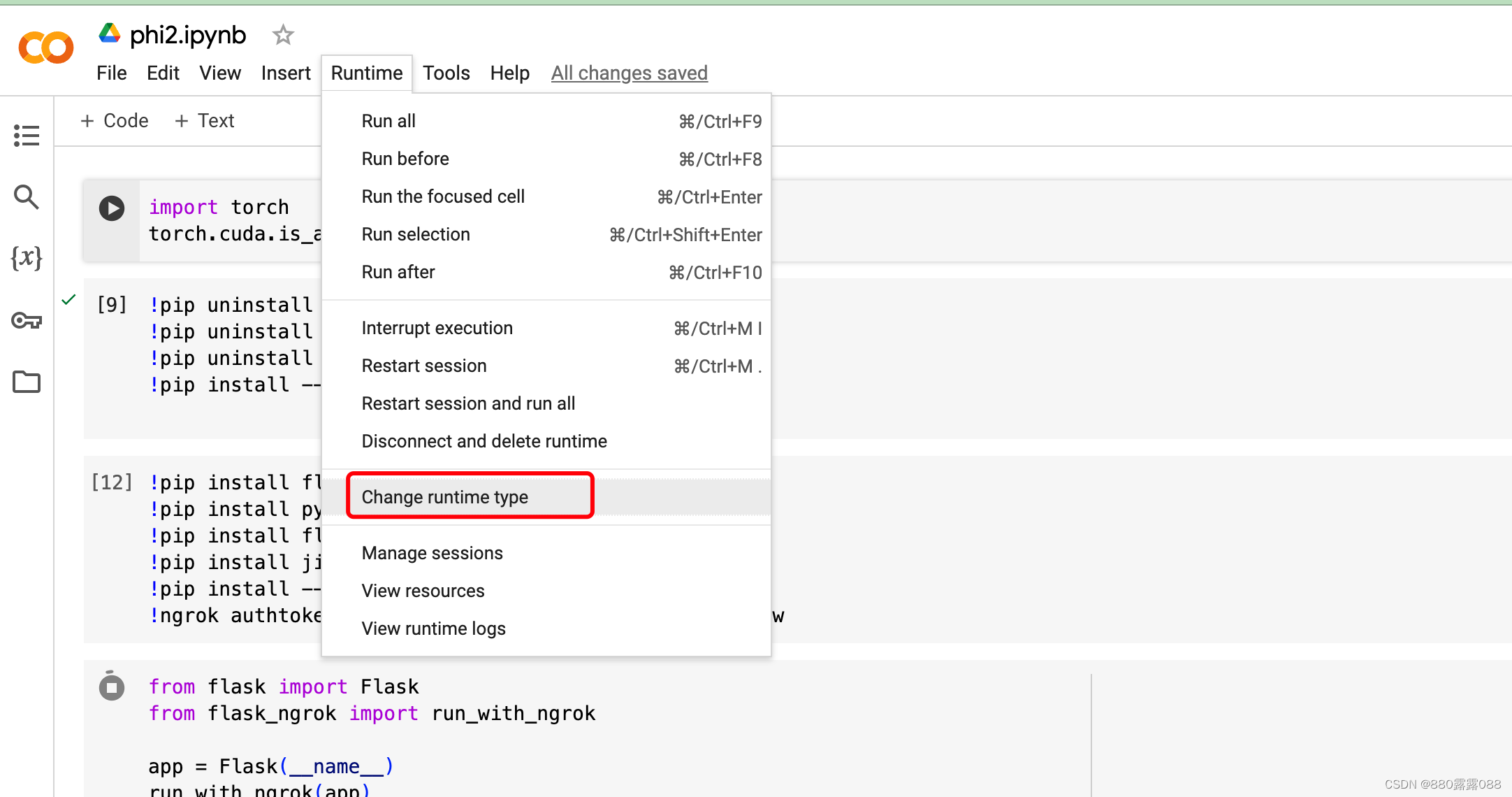Screen dimensions: 1512x797
Task: Open the Tools menu
Action: 446,73
